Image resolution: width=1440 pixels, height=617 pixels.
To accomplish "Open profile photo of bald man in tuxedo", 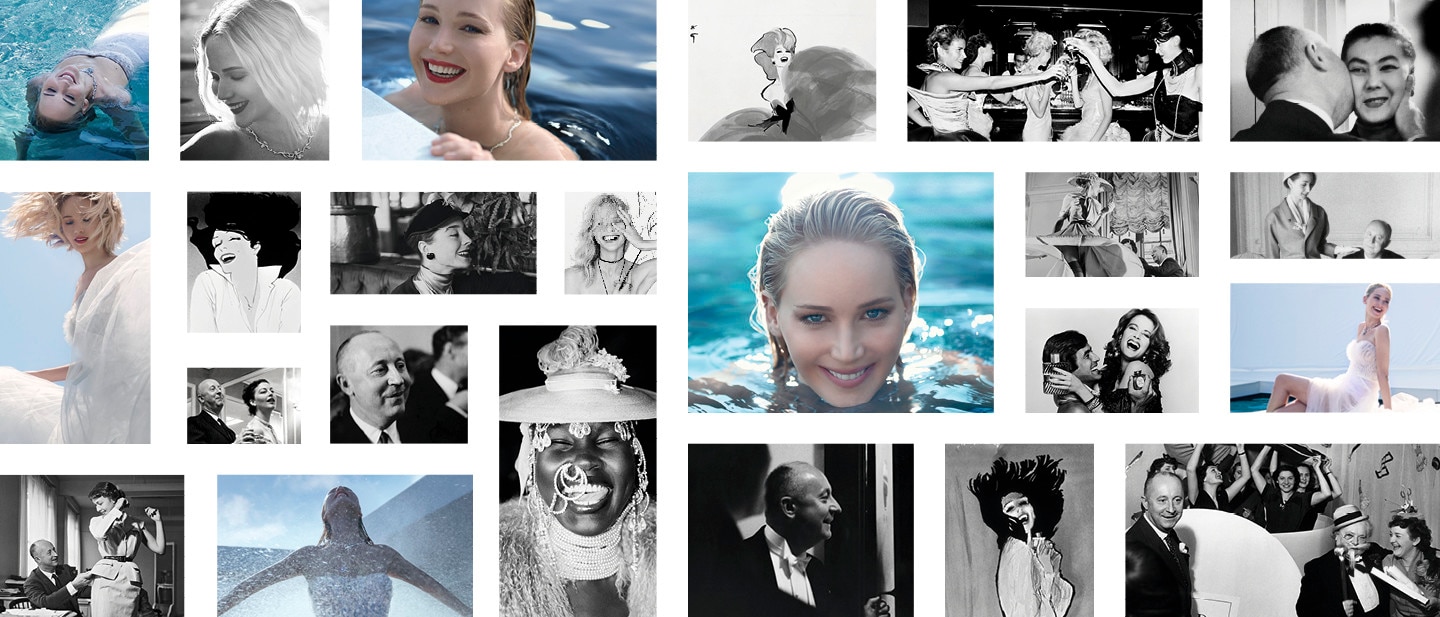I will pyautogui.click(x=801, y=530).
